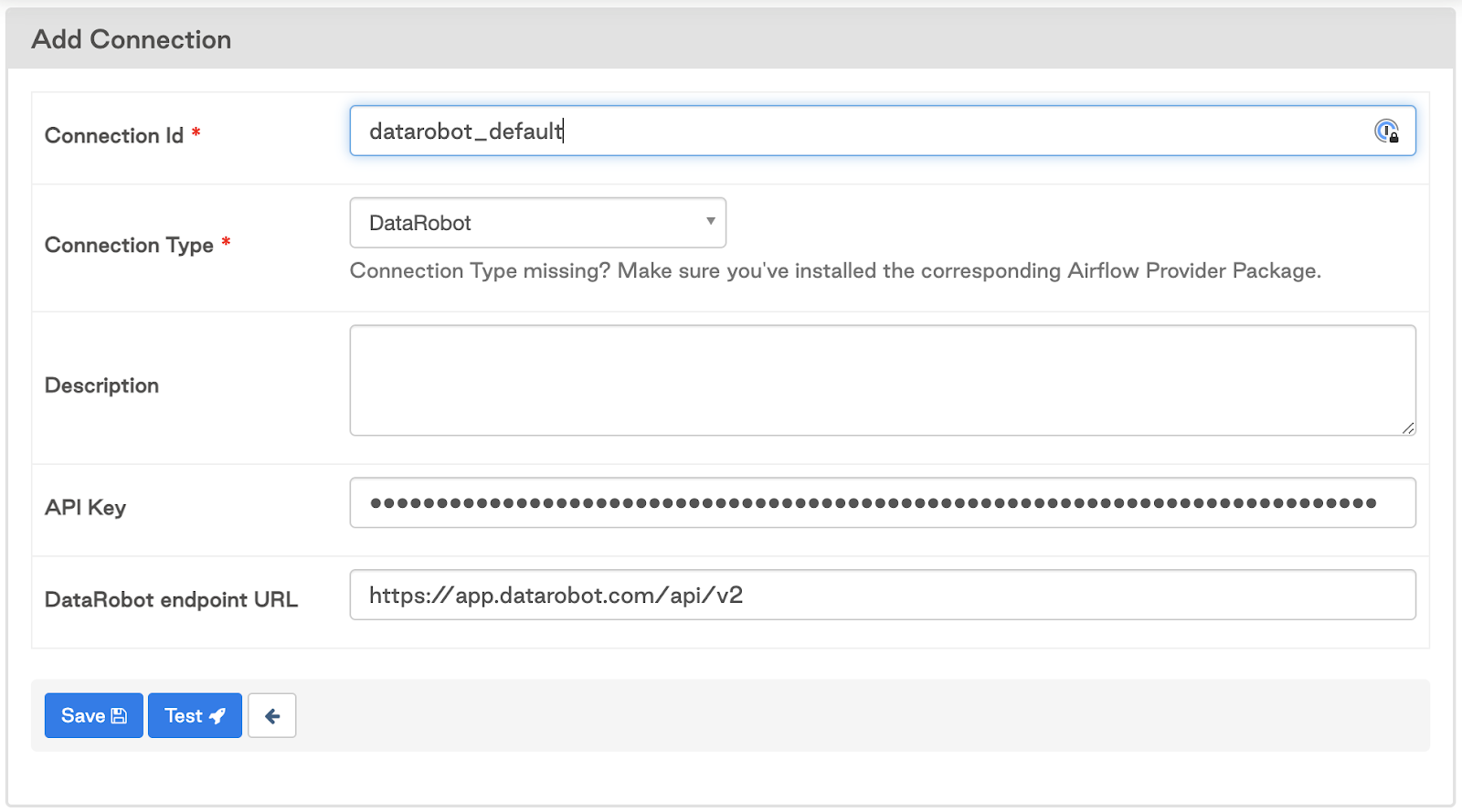
Task: Click the "DataRobot endpoint URL" label
Action: [171, 600]
